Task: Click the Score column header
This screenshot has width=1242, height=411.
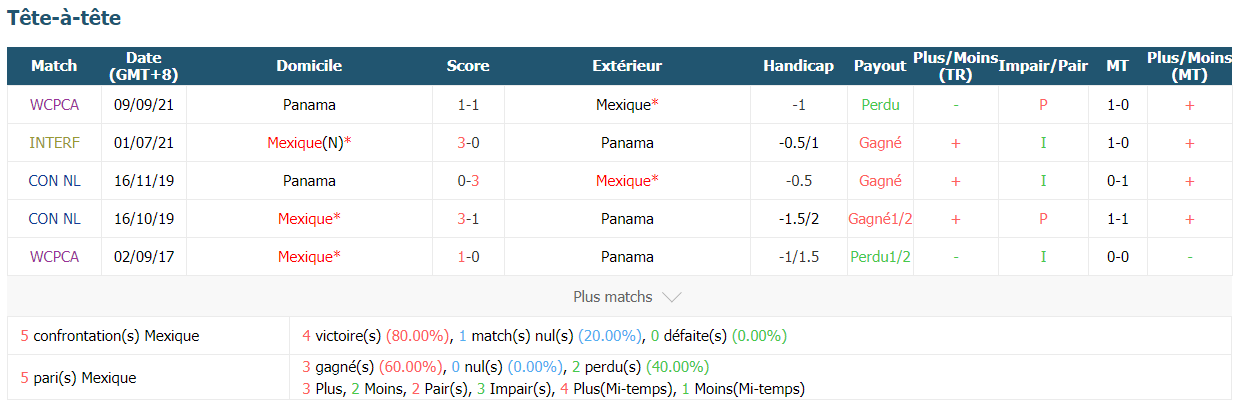Action: pos(468,66)
